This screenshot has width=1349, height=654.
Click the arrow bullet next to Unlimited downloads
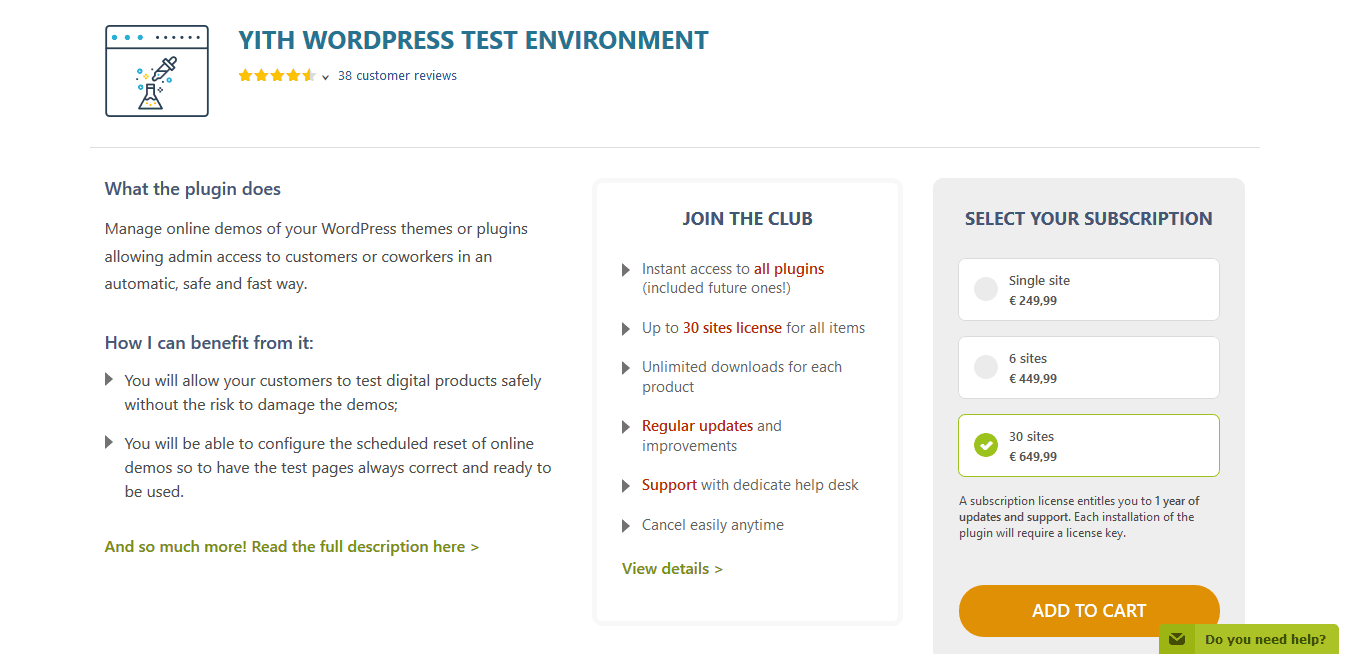pos(626,368)
